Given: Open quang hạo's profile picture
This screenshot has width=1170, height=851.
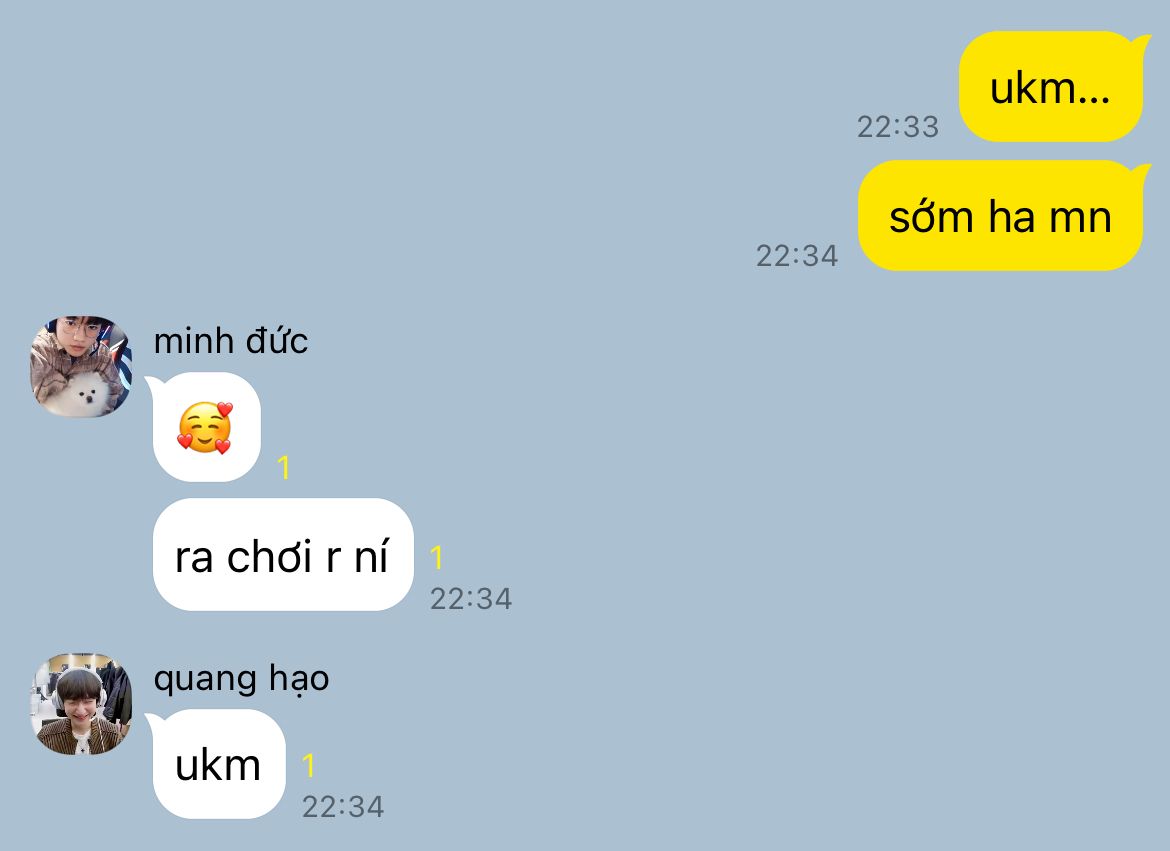Looking at the screenshot, I should (81, 703).
